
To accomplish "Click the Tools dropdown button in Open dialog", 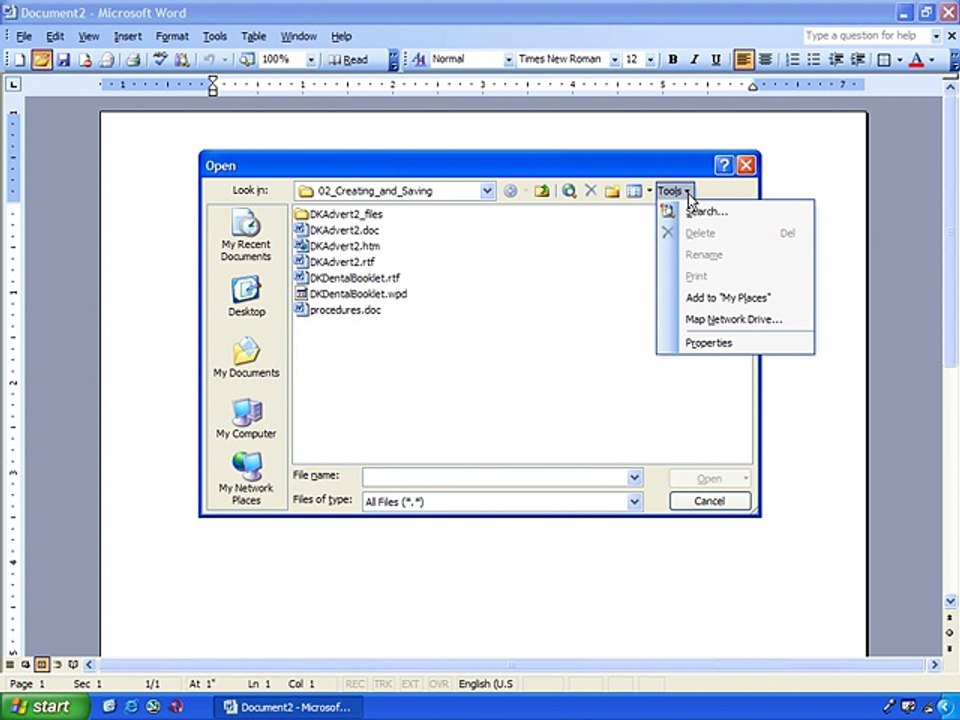I will 675,191.
